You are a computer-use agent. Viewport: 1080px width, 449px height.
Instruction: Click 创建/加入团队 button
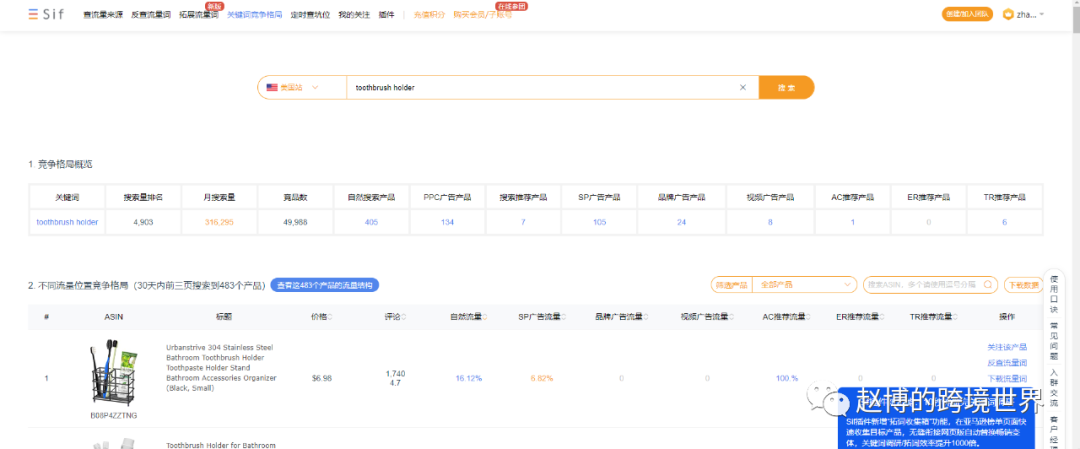(x=967, y=14)
